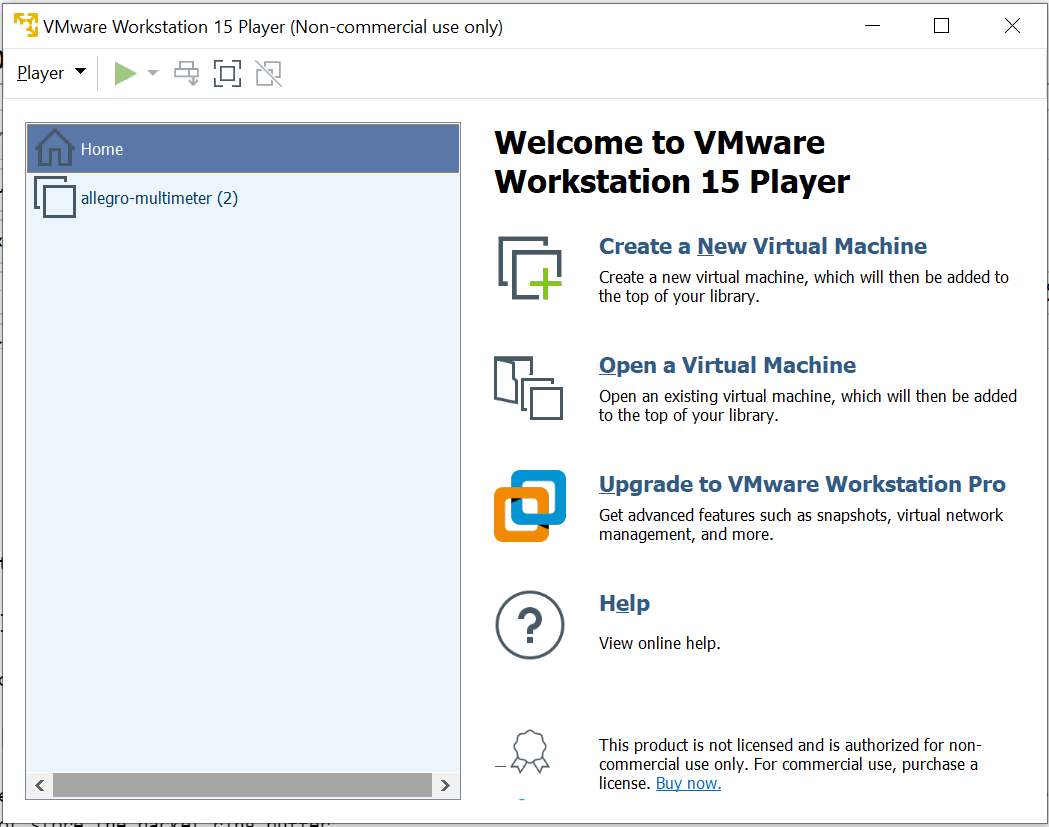Screen dimensions: 1049x827
Task: Enter full screen mode icon
Action: coord(227,74)
